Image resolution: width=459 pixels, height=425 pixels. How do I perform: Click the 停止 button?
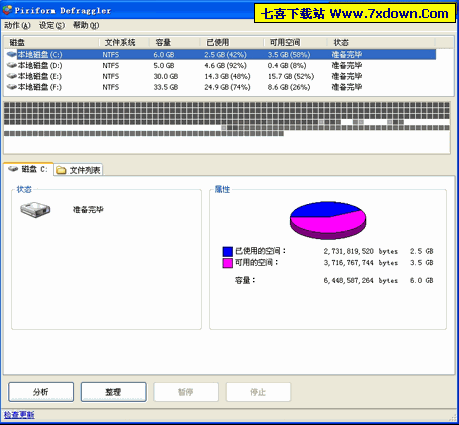coord(259,392)
